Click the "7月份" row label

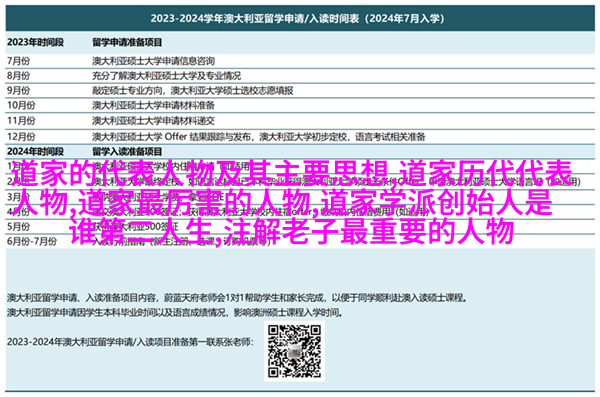pos(18,60)
